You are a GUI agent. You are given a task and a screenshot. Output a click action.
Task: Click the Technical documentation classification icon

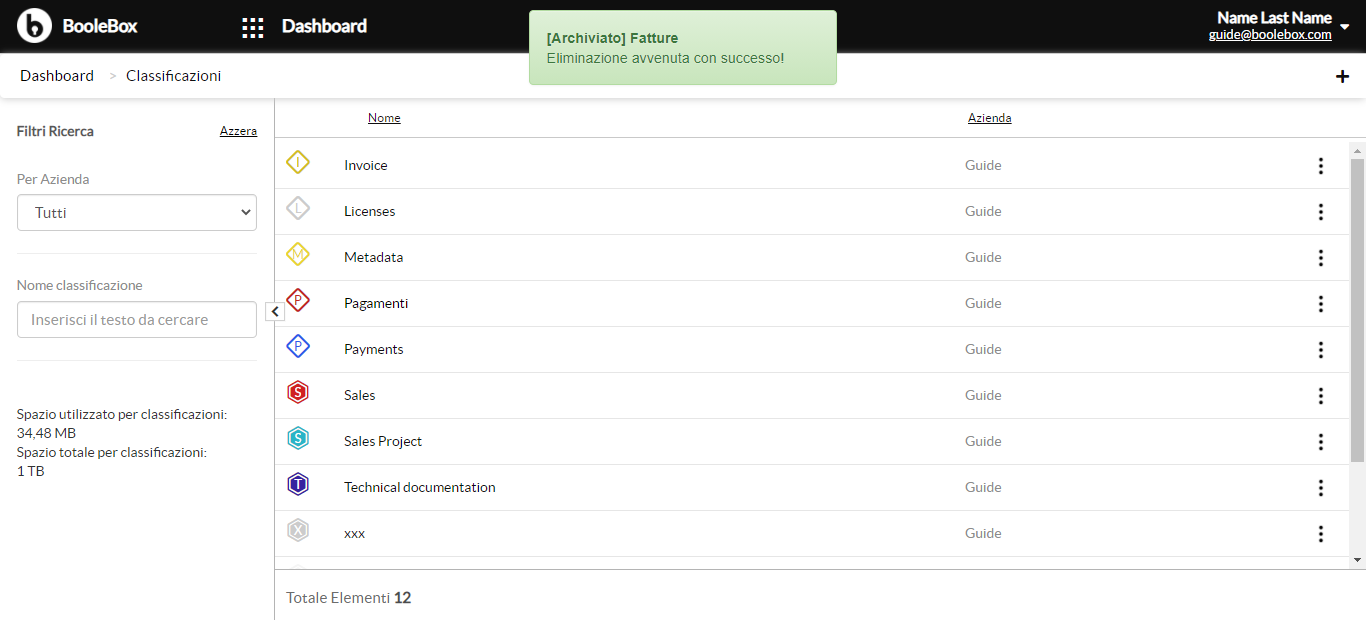[x=298, y=484]
